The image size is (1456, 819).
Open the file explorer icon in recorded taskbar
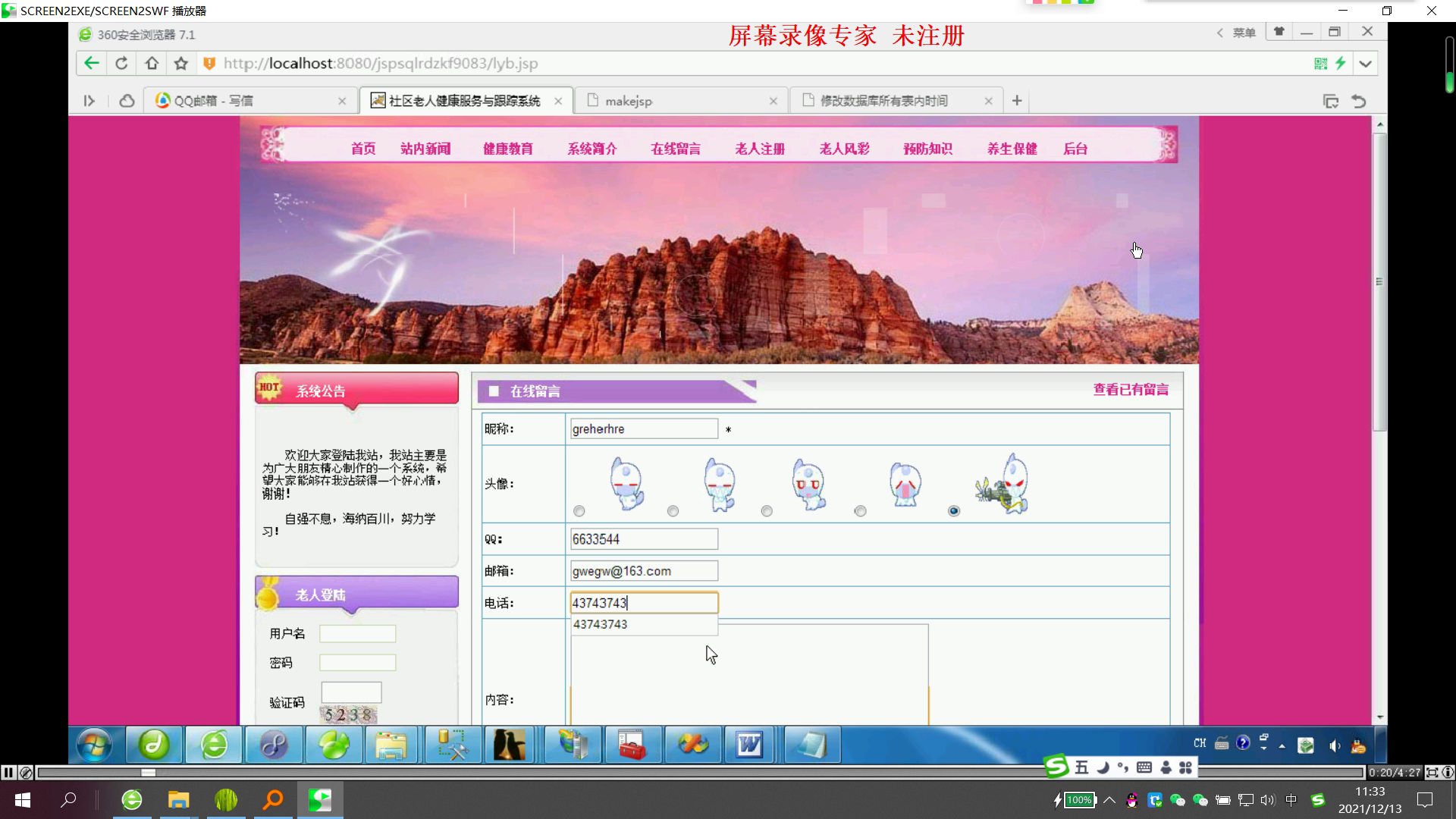point(391,745)
